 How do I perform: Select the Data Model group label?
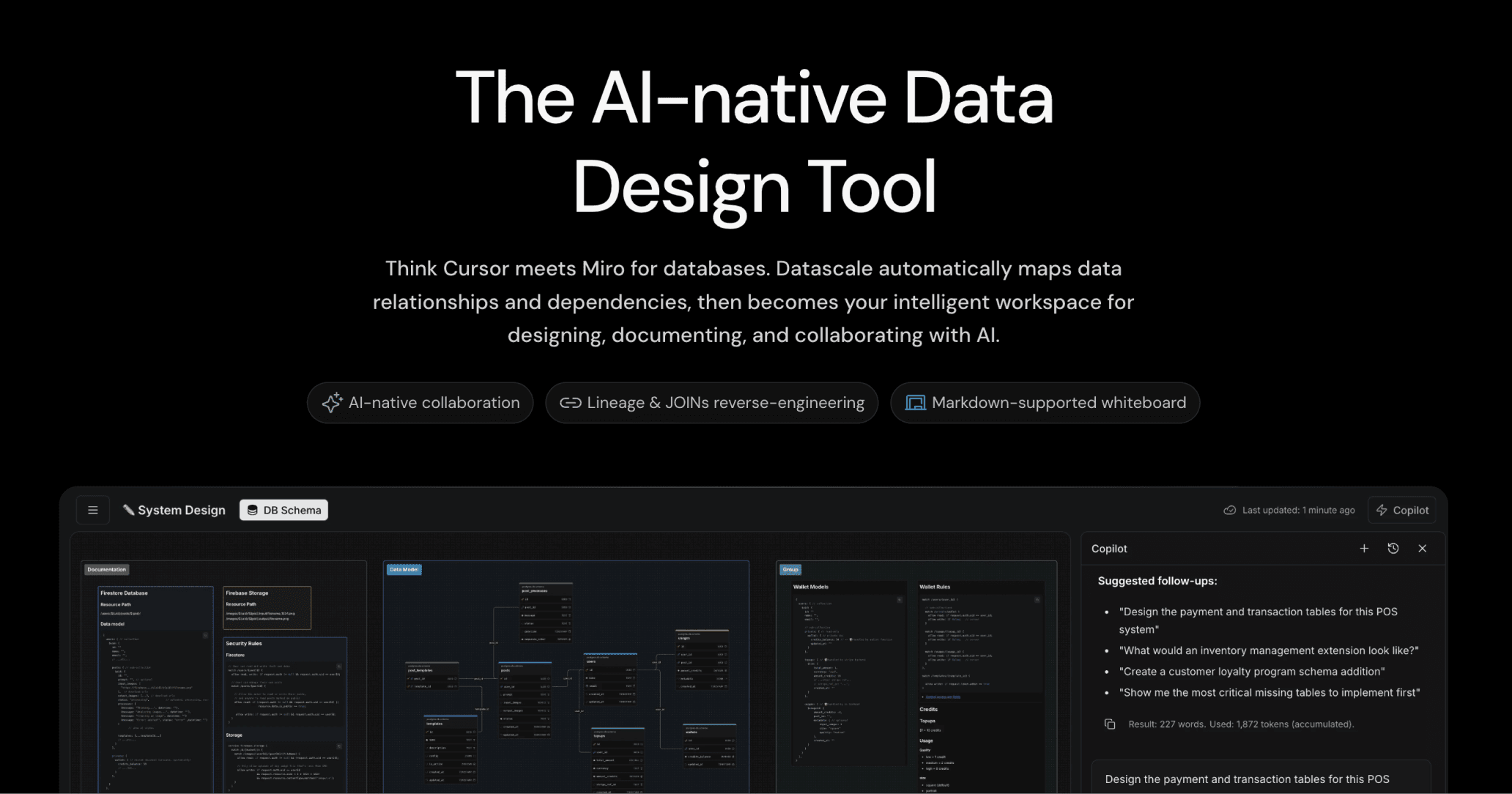404,569
